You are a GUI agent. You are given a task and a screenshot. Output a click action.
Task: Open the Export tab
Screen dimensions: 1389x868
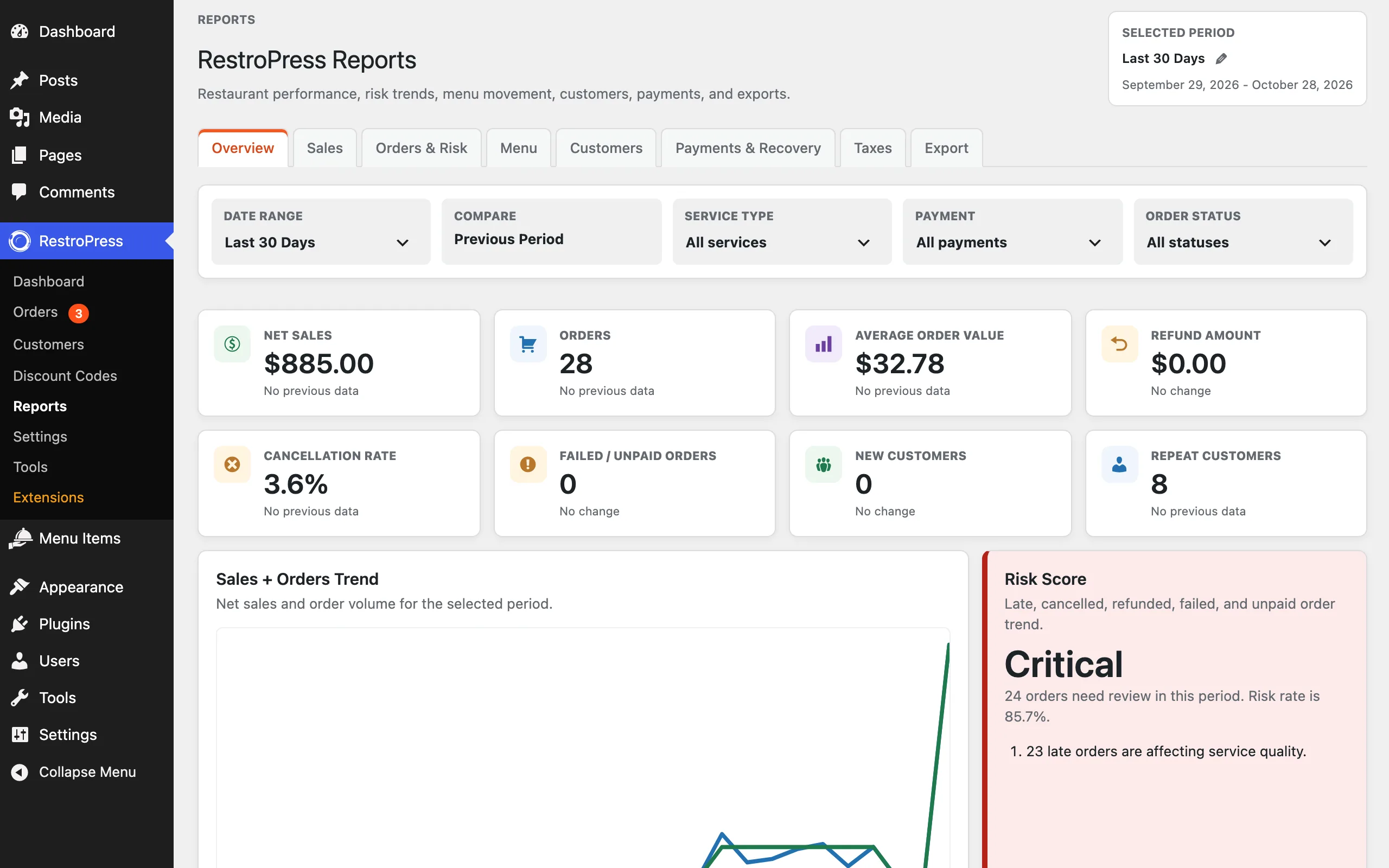pyautogui.click(x=946, y=148)
